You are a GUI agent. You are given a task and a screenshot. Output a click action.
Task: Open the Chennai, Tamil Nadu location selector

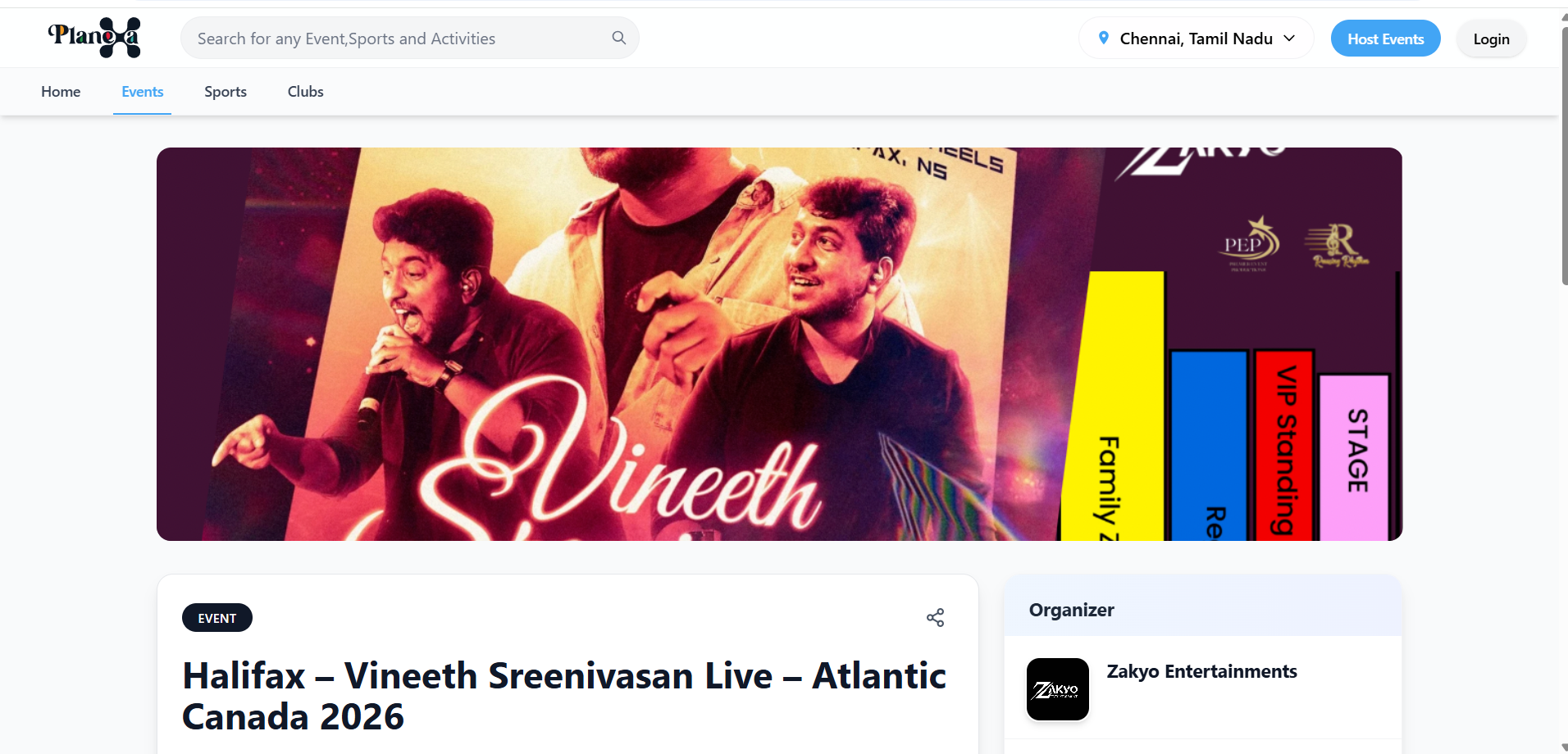(x=1196, y=39)
